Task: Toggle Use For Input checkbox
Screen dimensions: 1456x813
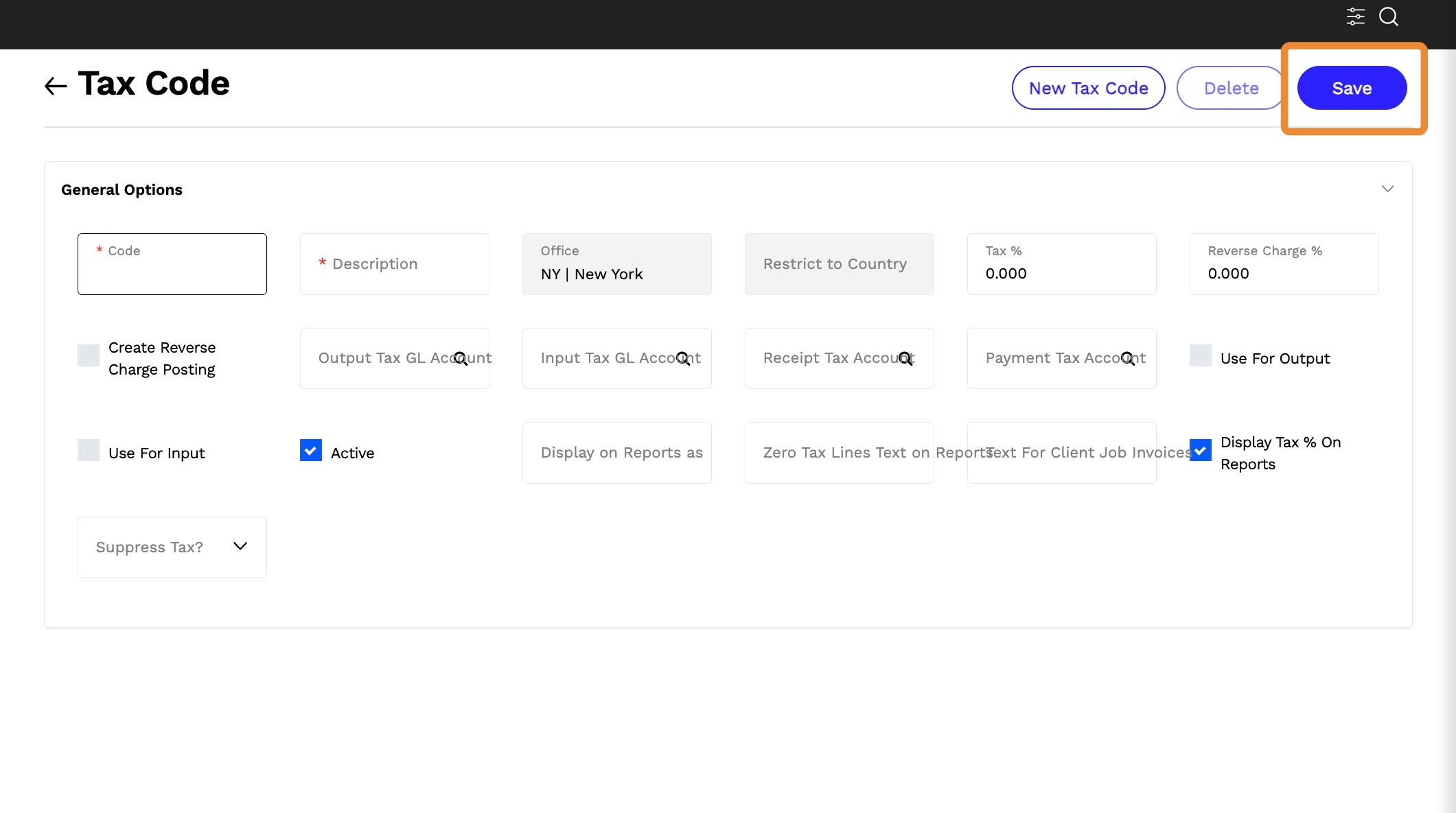Action: coord(89,450)
